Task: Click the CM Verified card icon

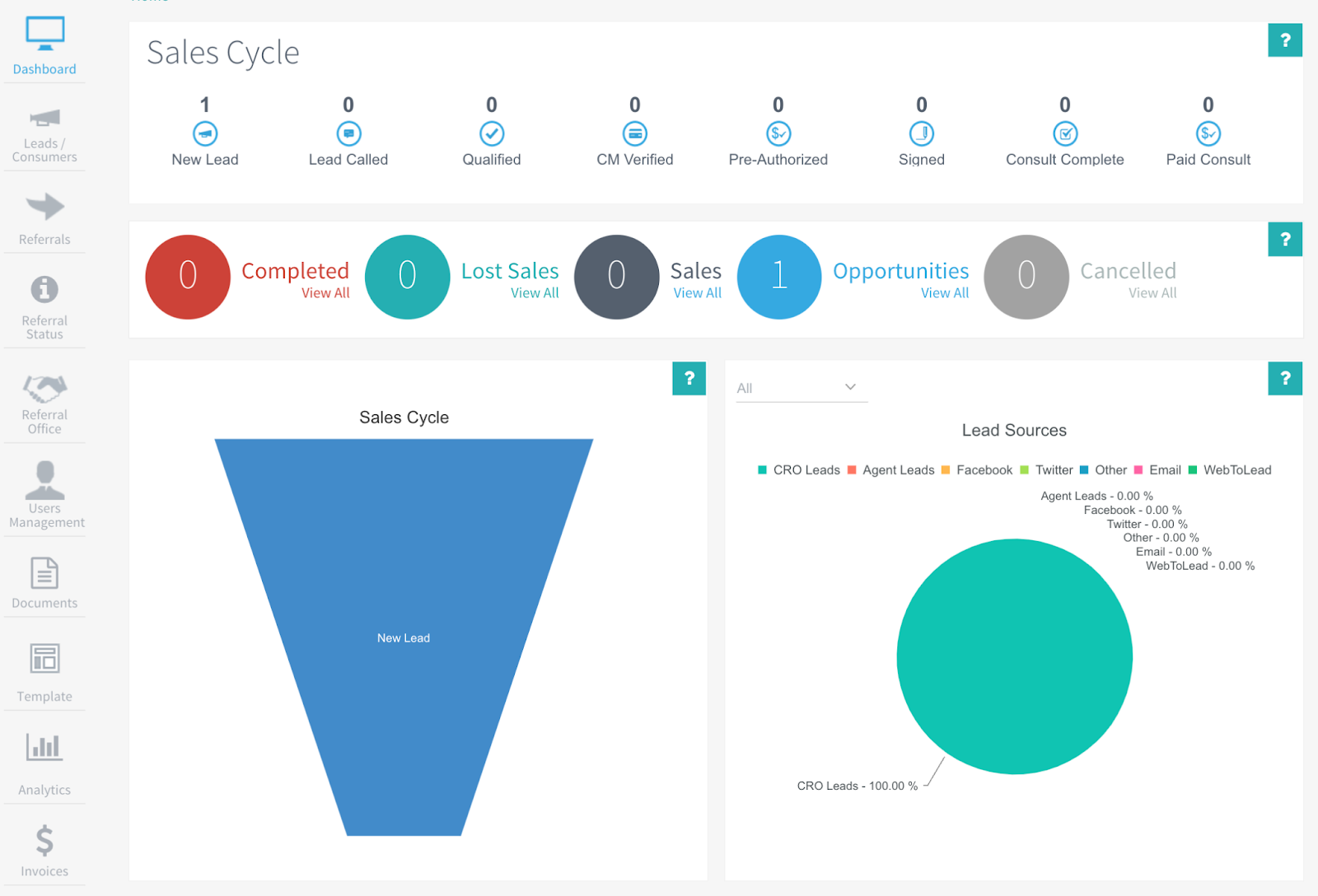Action: (635, 133)
